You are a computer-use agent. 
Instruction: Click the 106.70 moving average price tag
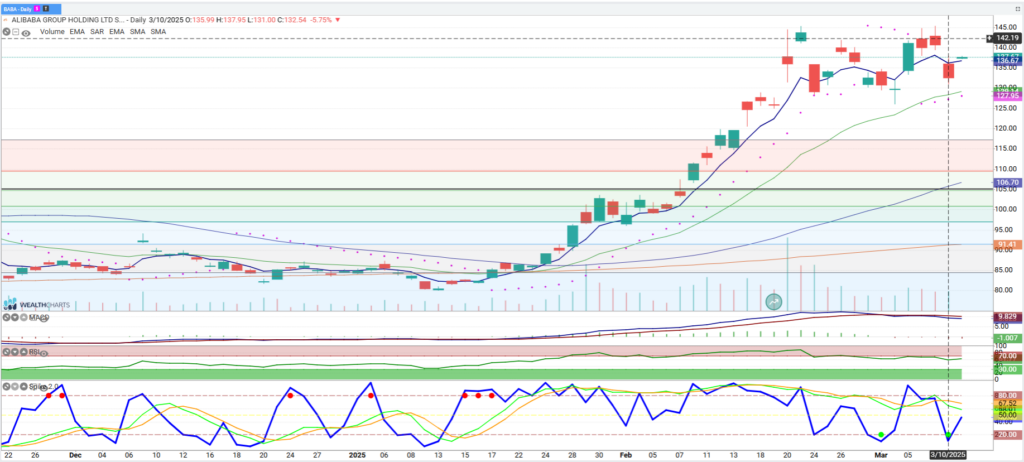1006,182
